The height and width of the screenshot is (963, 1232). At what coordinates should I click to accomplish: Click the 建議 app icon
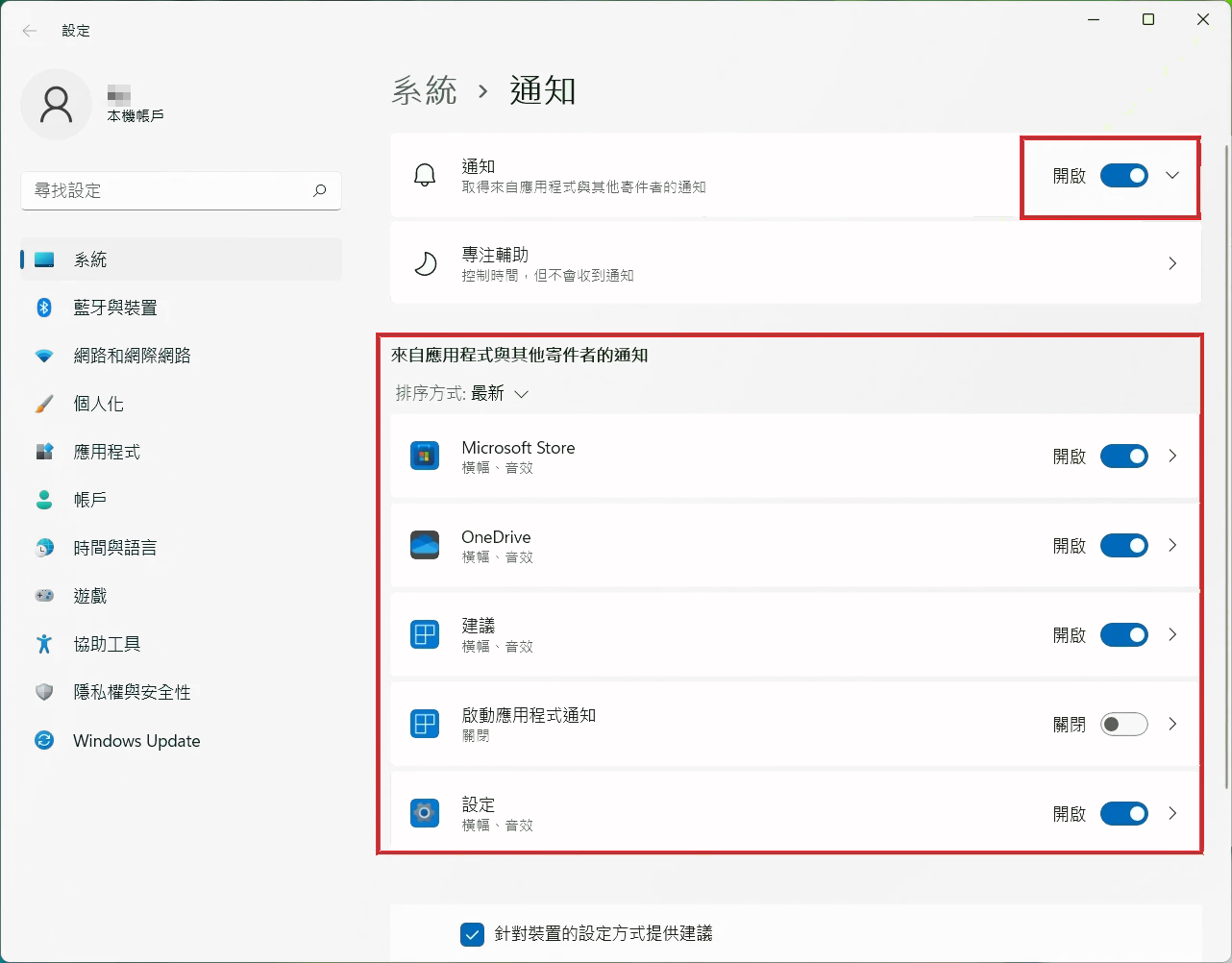(x=425, y=634)
